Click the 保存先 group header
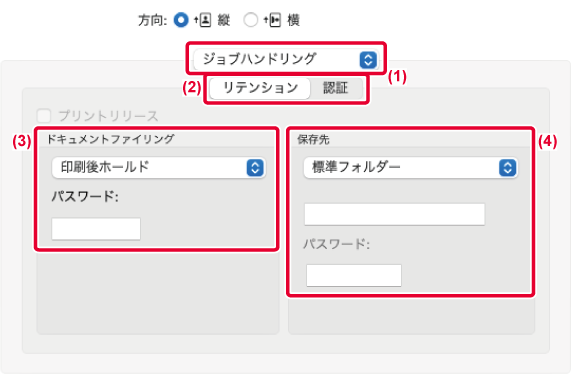571x374 pixels. (x=313, y=139)
